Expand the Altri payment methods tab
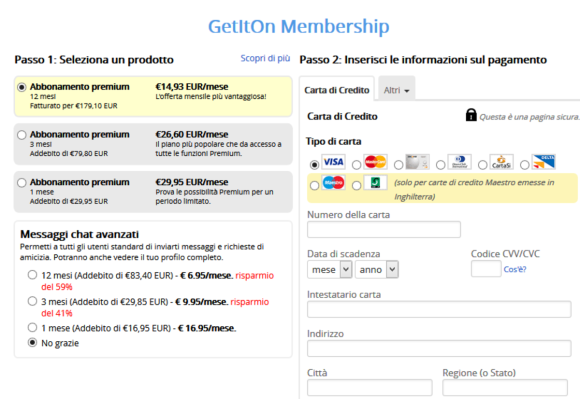 tap(397, 90)
